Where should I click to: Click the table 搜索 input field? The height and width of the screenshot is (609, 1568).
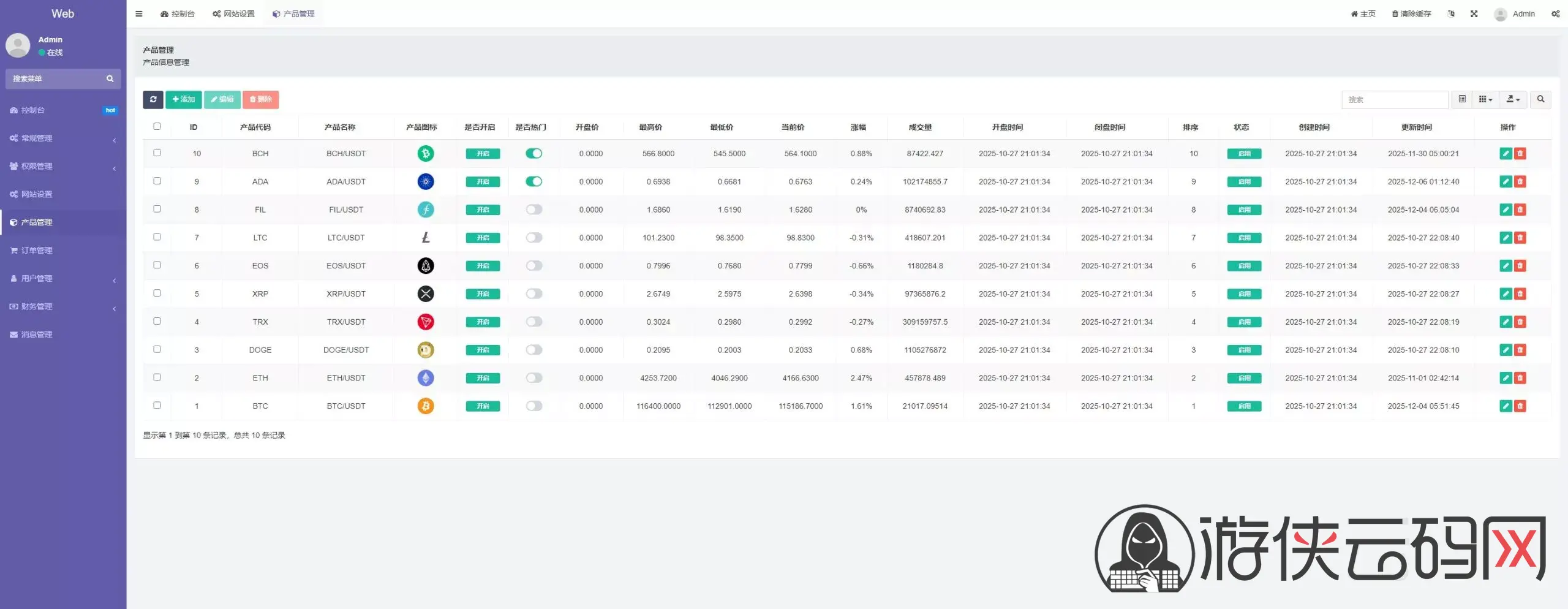[1395, 99]
